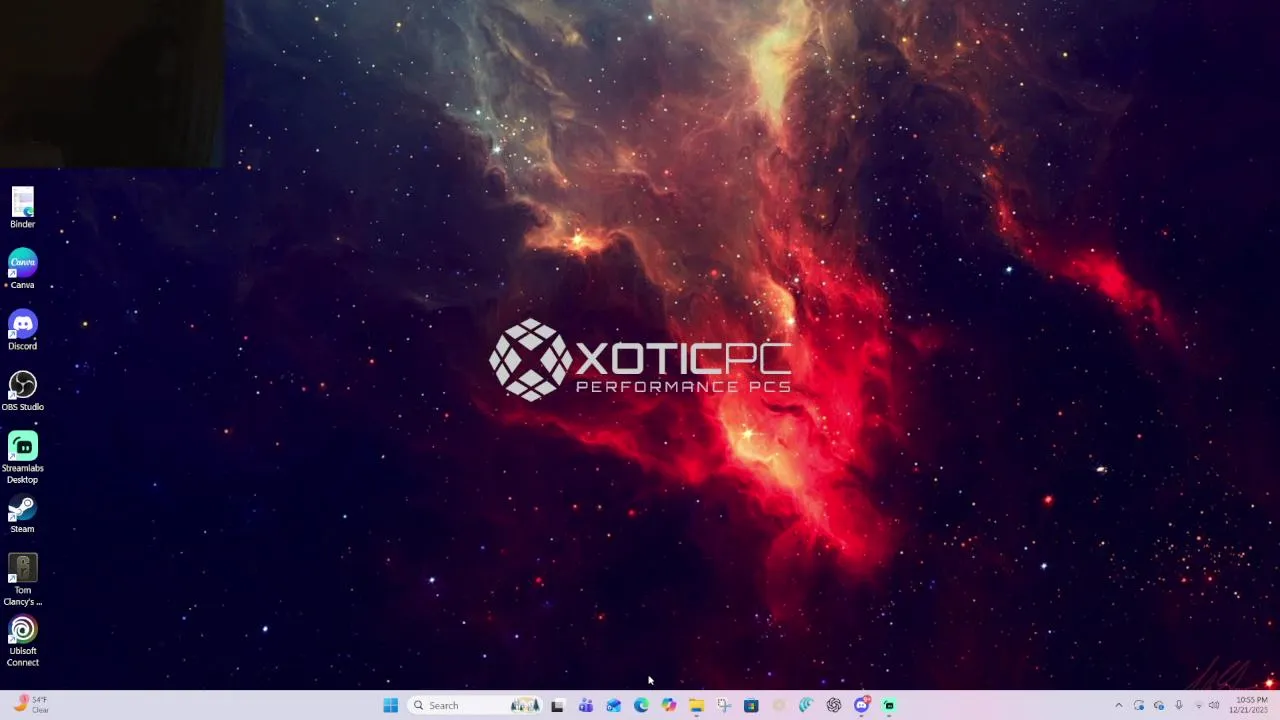
Task: Open Copilot from the taskbar
Action: pos(669,705)
